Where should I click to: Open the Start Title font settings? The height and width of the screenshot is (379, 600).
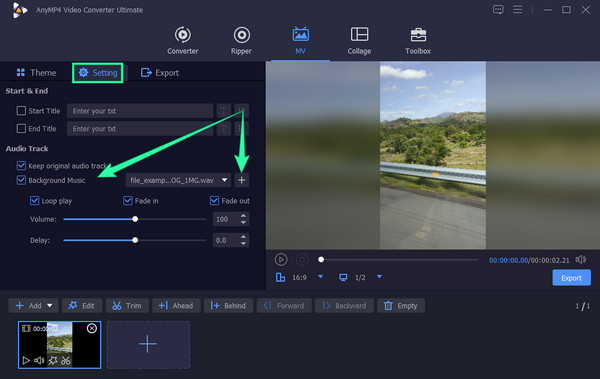pos(224,111)
